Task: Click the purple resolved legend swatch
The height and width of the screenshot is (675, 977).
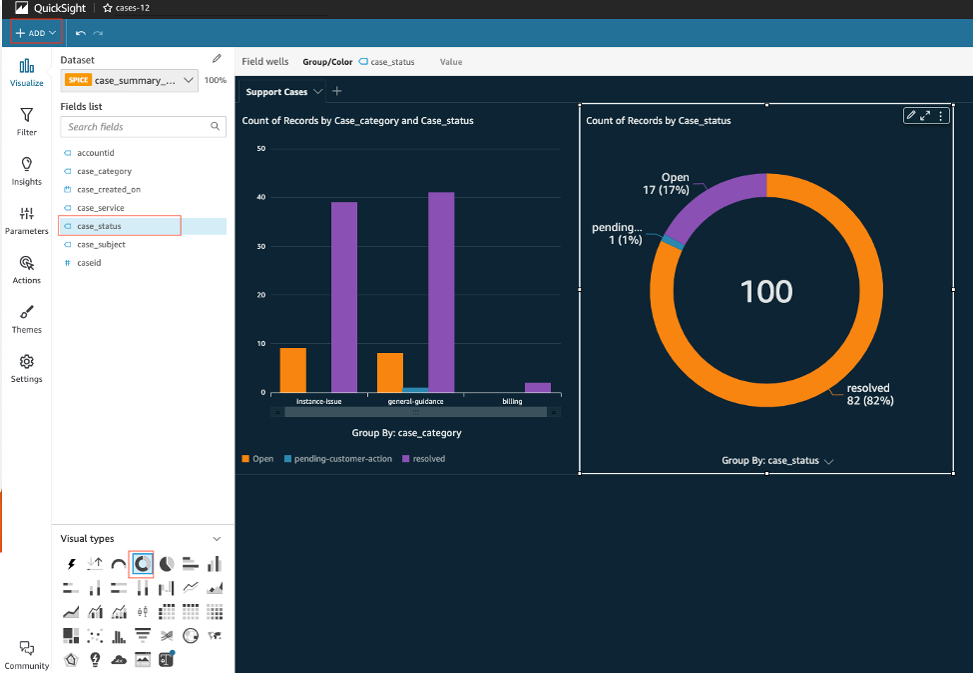Action: (x=406, y=459)
